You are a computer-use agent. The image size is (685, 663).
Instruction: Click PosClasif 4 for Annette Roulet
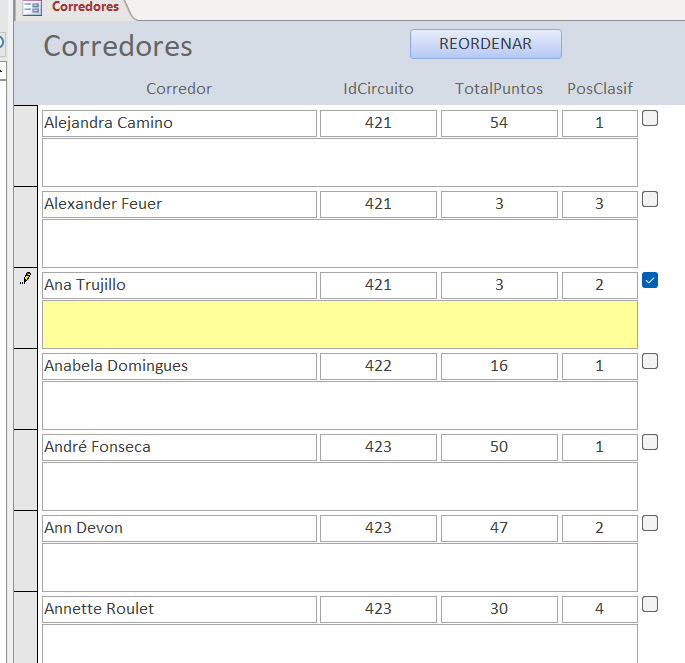(600, 609)
